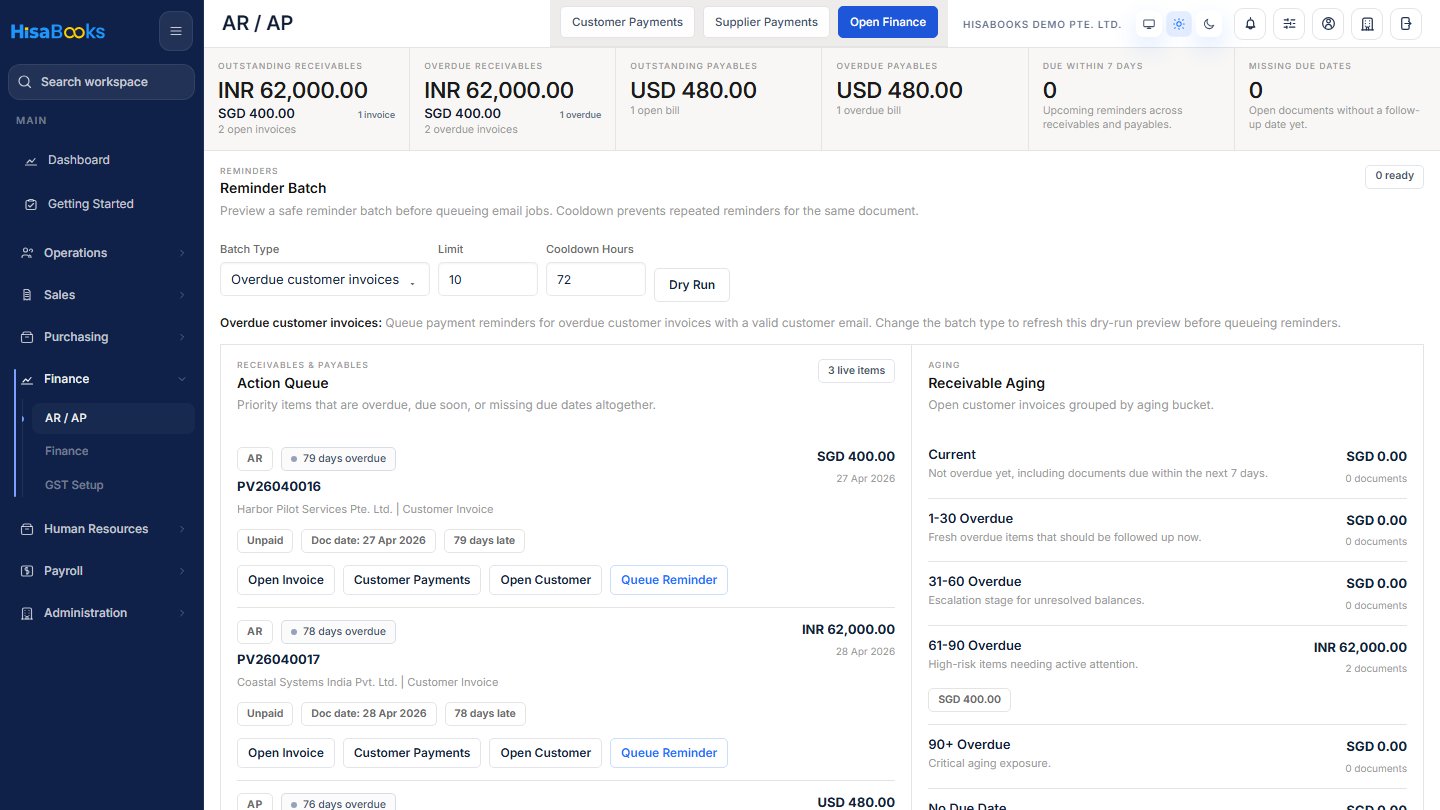Queue Reminder for invoice PV26040016
This screenshot has height=810, width=1440.
(669, 580)
